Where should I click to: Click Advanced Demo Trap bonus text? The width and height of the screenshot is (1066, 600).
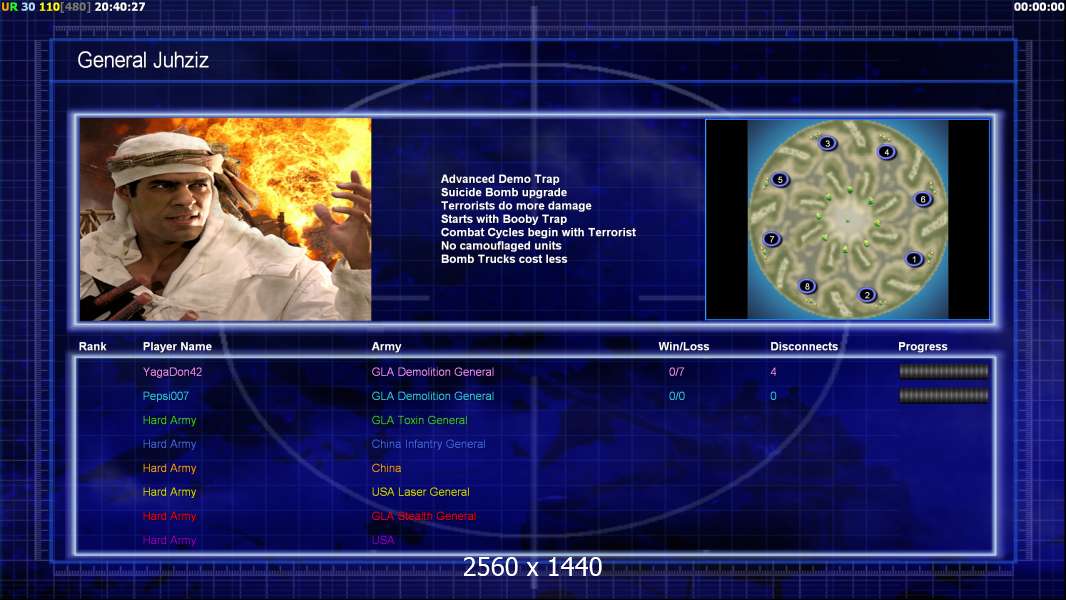coord(500,179)
